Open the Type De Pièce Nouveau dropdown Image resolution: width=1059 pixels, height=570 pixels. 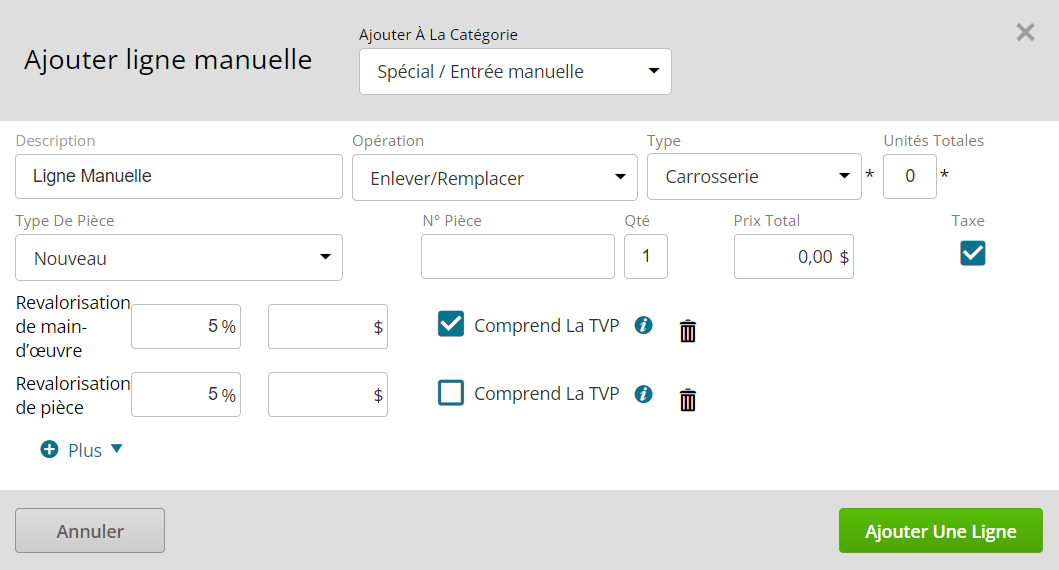click(179, 257)
